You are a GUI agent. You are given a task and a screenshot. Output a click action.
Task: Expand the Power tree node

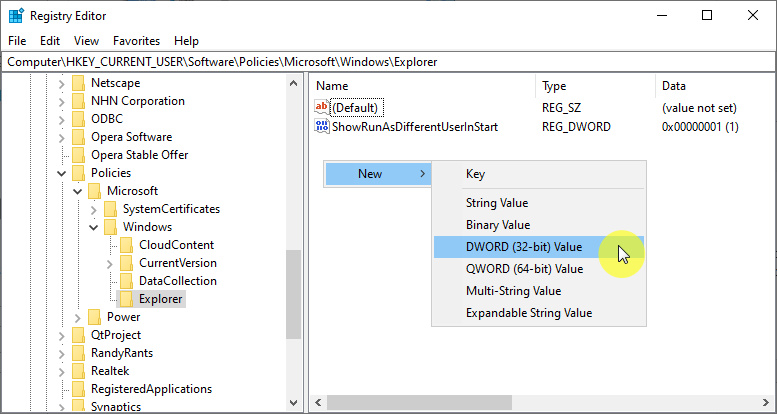pyautogui.click(x=77, y=317)
